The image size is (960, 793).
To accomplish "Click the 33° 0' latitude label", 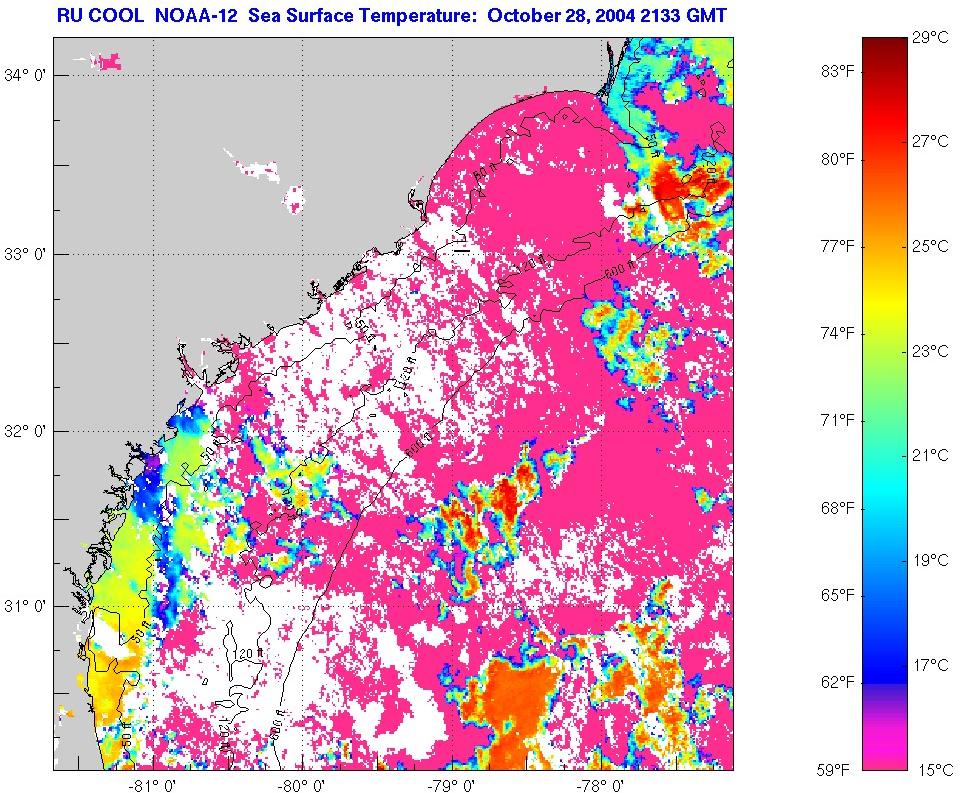I will 25,254.
